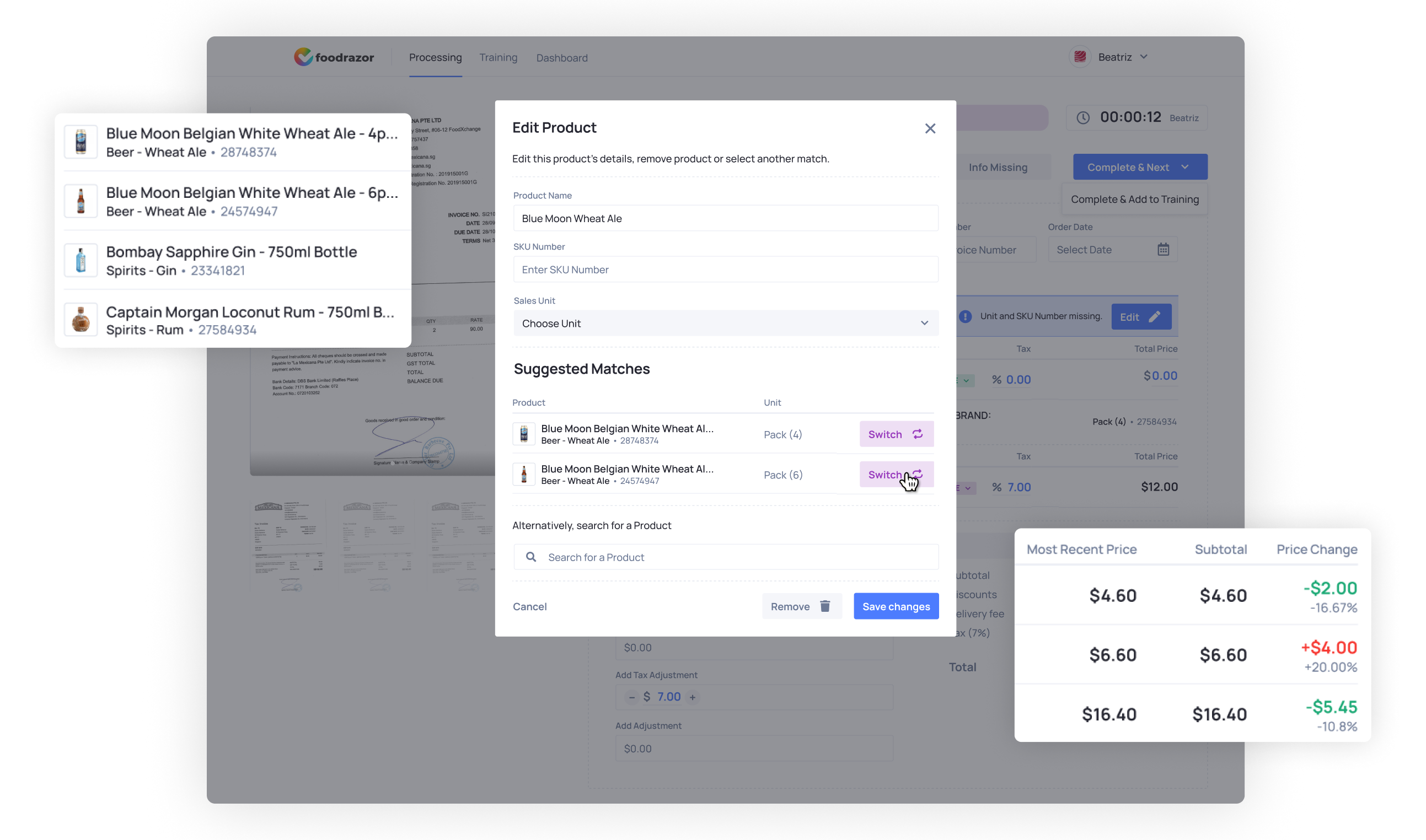1426x840 pixels.
Task: Switch to the Training tab
Action: (498, 57)
